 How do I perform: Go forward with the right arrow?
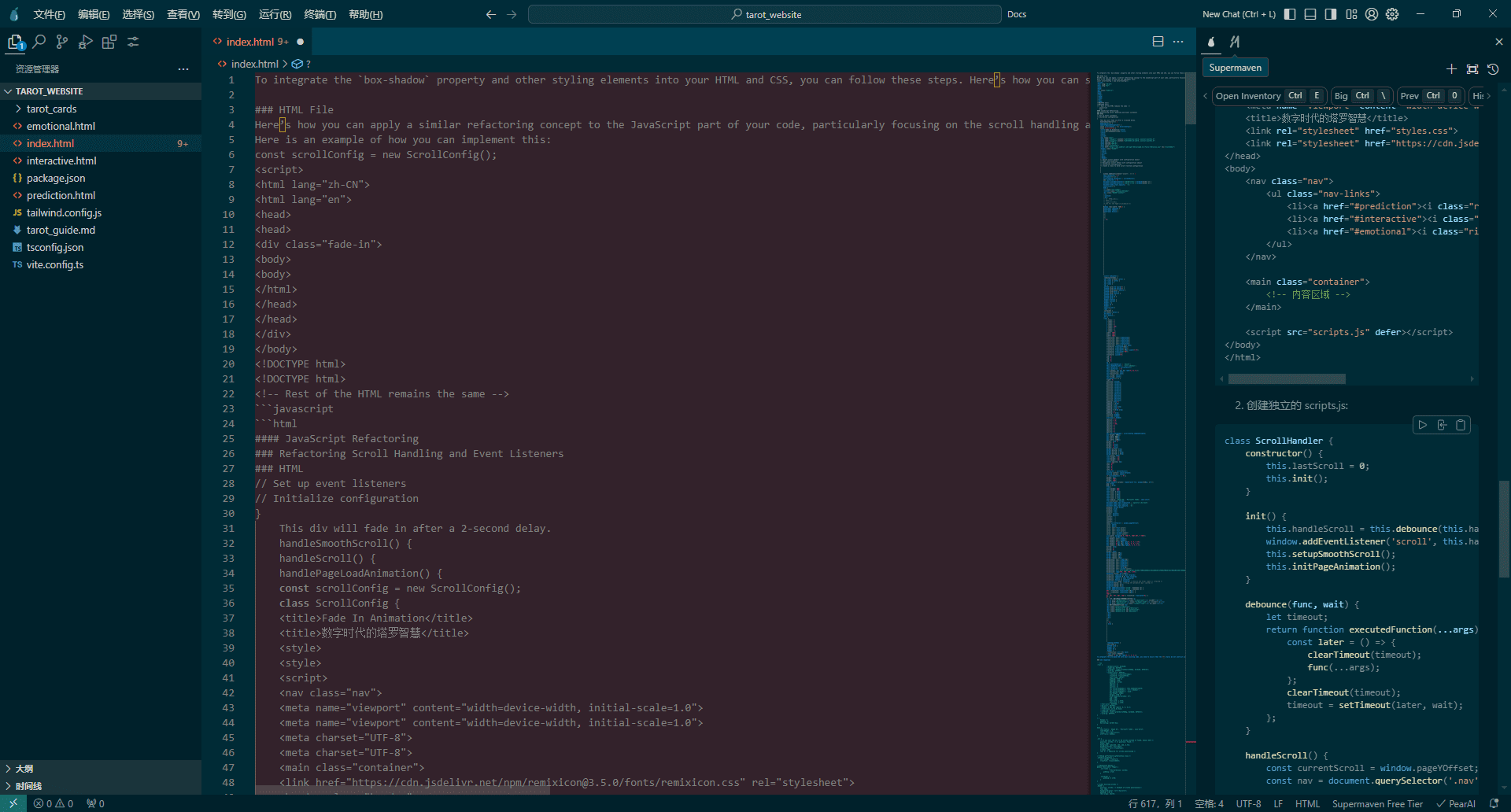(x=512, y=14)
